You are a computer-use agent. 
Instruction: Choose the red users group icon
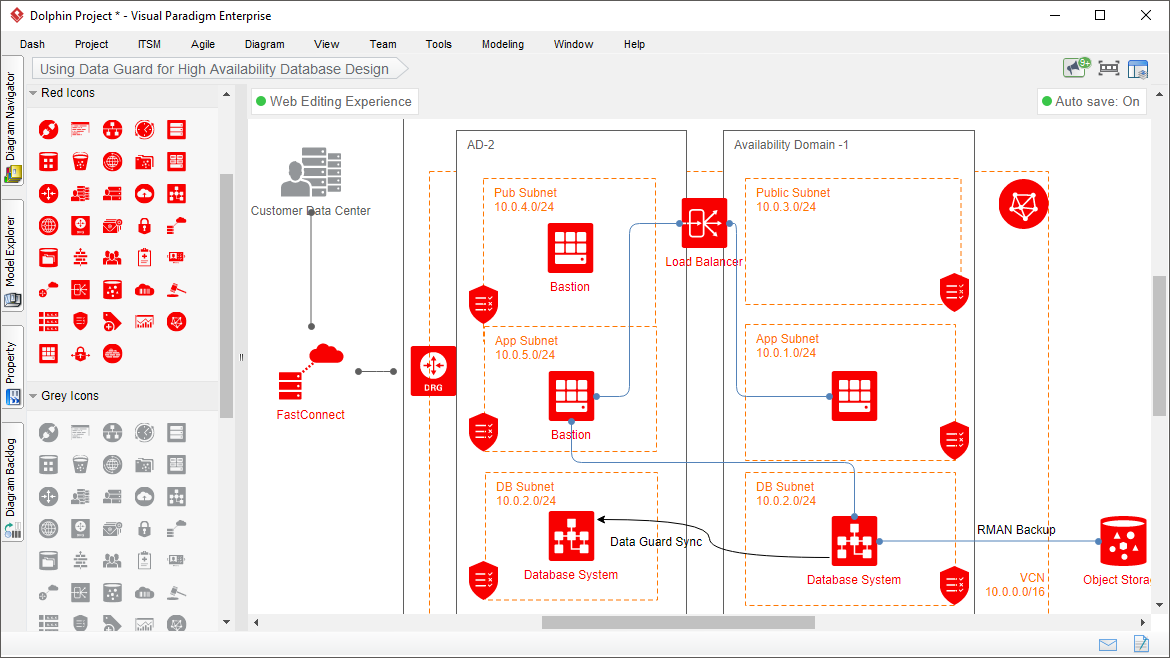point(112,257)
